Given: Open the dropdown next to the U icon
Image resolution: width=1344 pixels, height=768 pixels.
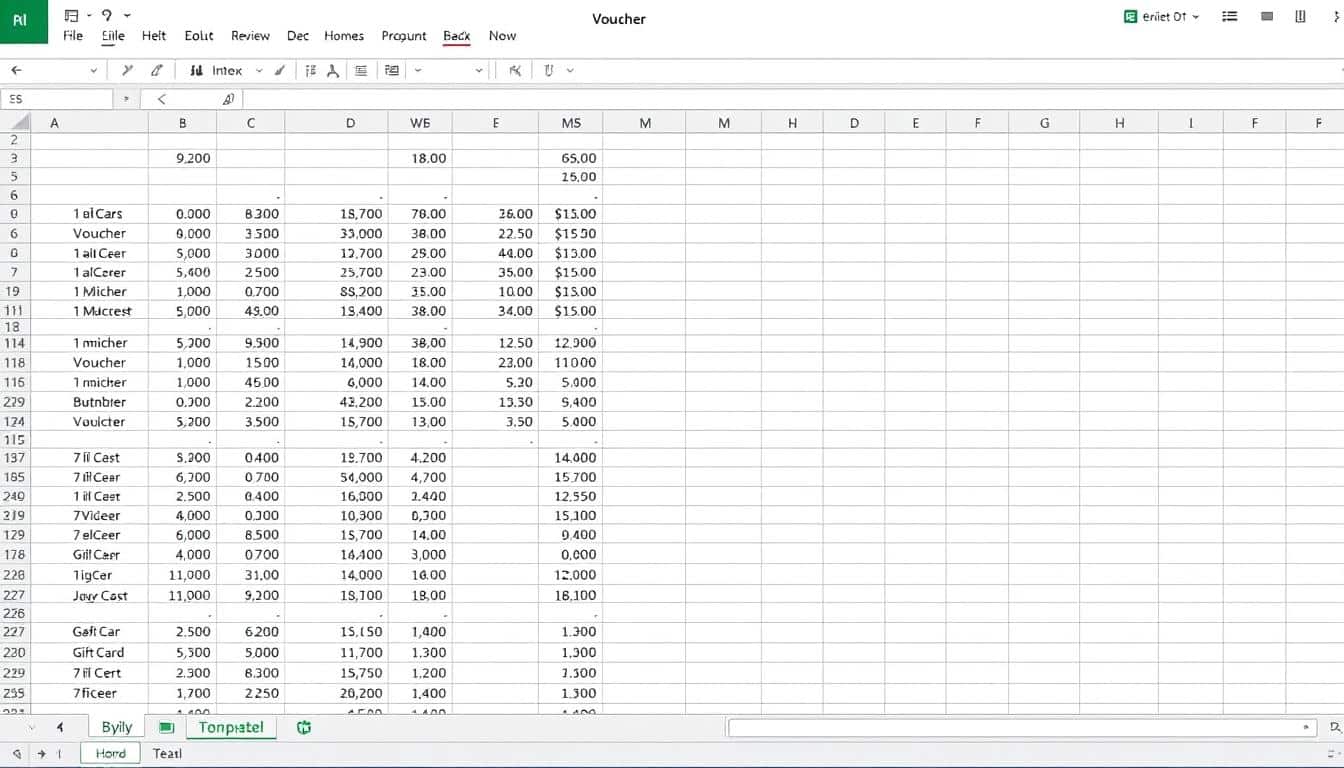Looking at the screenshot, I should coord(570,71).
